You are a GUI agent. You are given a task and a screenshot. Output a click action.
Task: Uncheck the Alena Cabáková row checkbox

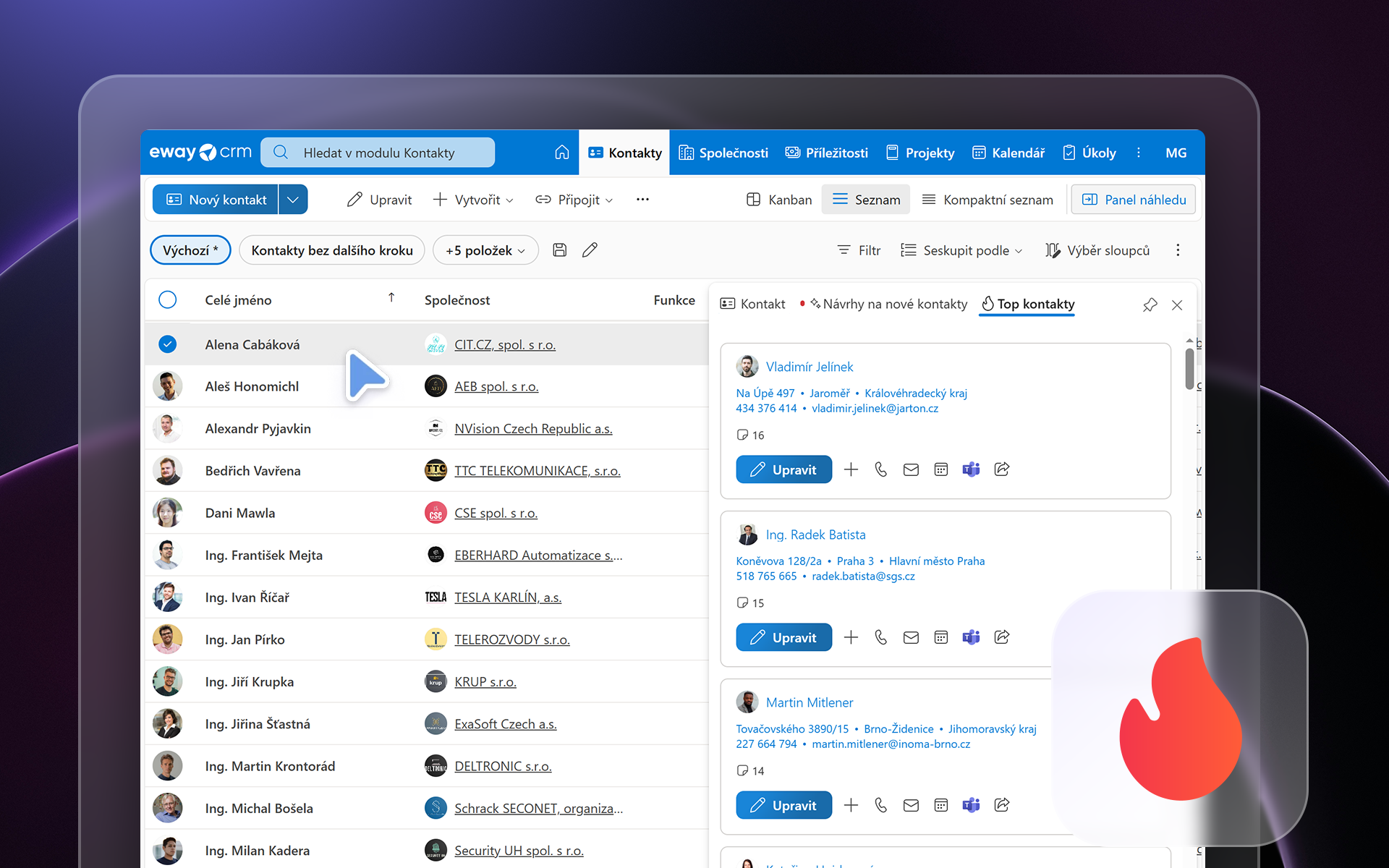167,344
